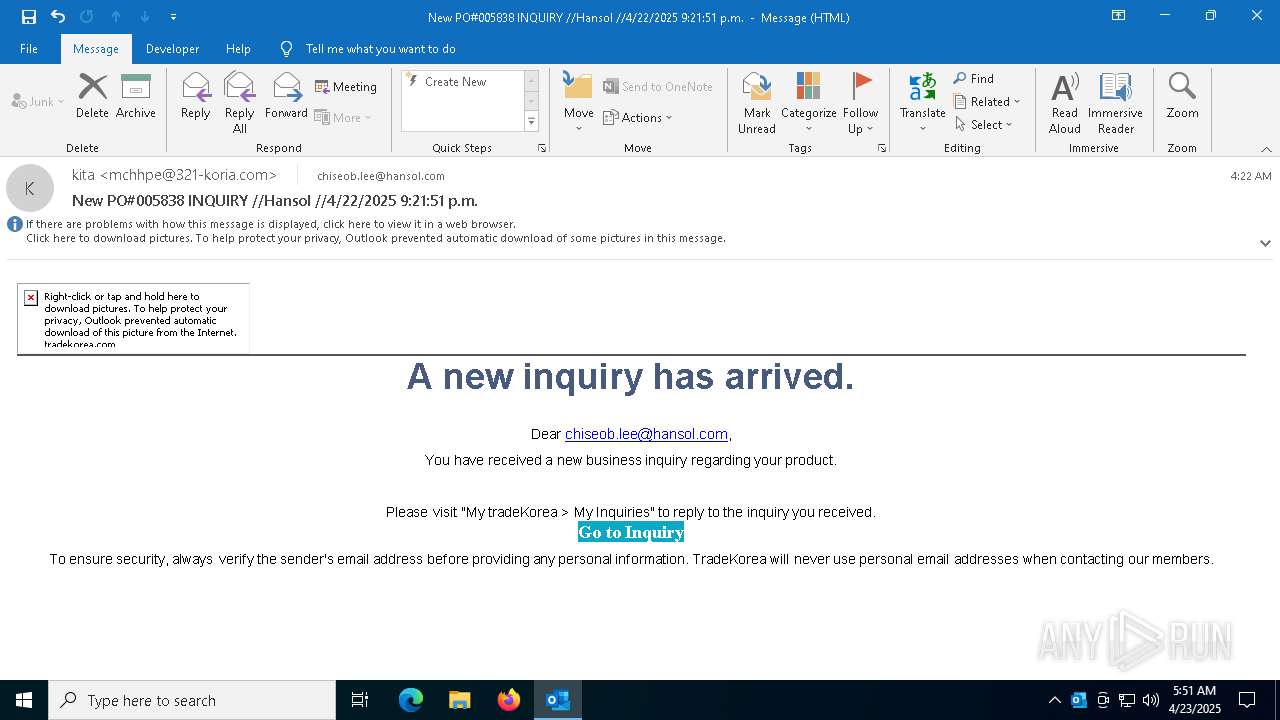Click the sender avatar K
The height and width of the screenshot is (720, 1280).
tap(30, 188)
